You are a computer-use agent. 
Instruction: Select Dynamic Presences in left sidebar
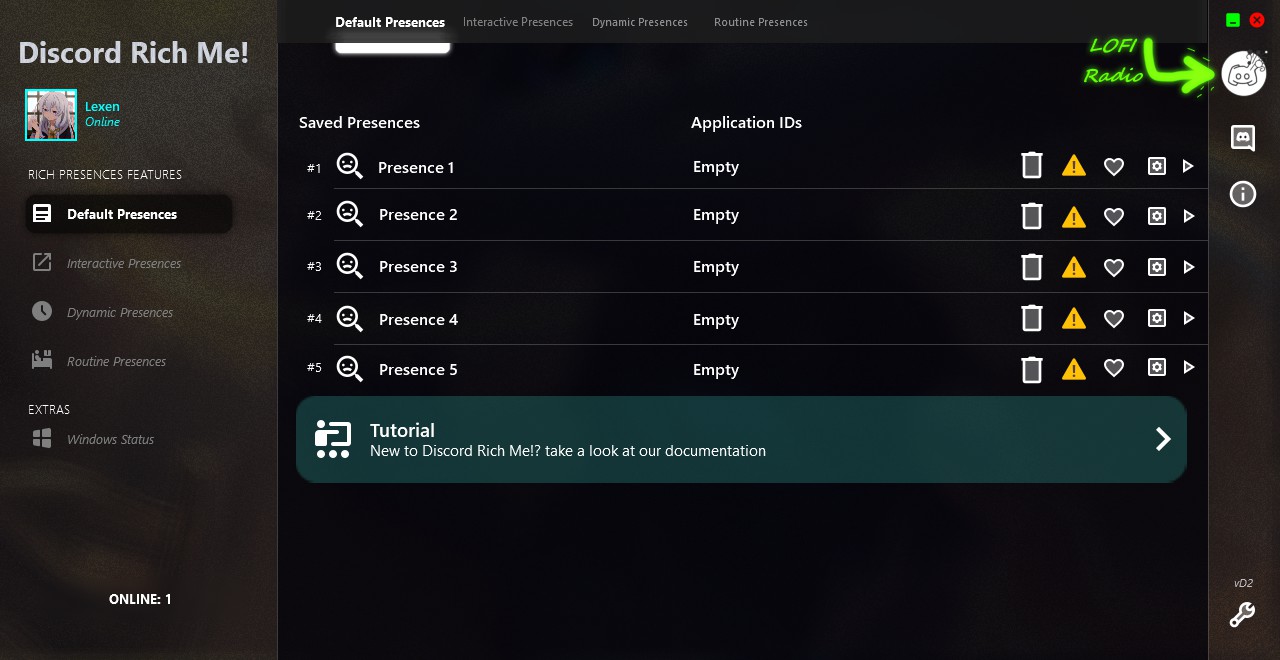click(120, 313)
